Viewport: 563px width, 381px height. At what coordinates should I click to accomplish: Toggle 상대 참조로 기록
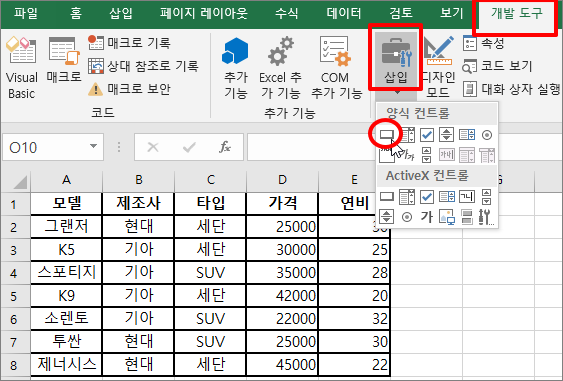tap(143, 66)
